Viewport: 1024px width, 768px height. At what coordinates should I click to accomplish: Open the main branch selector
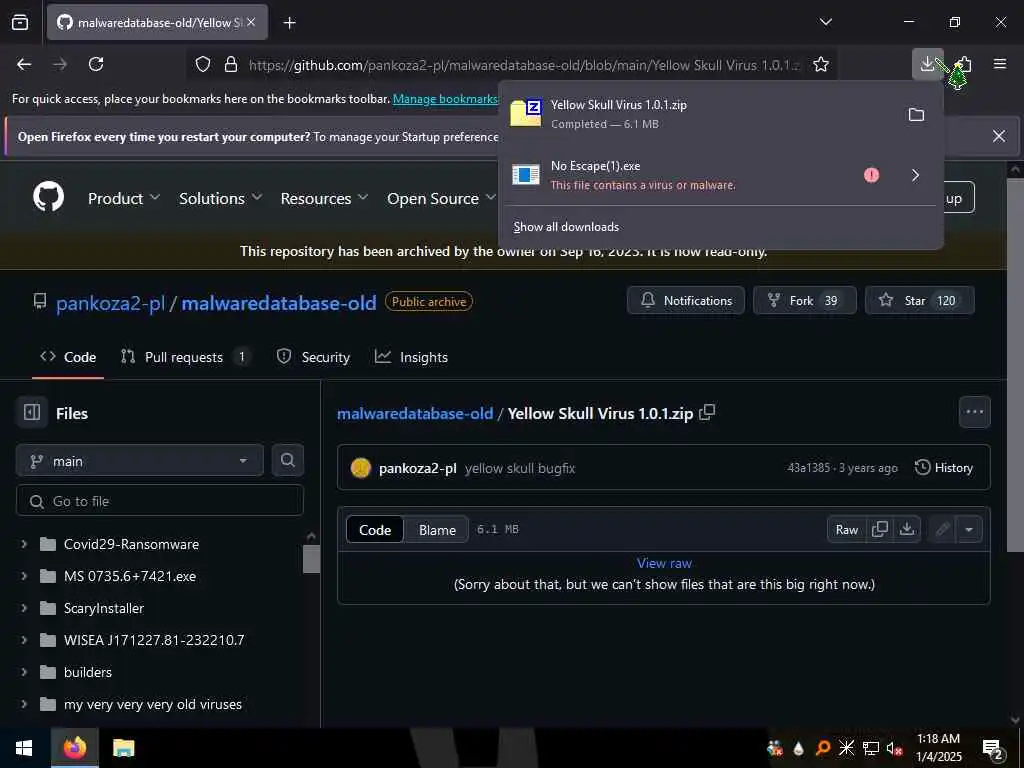pyautogui.click(x=140, y=461)
